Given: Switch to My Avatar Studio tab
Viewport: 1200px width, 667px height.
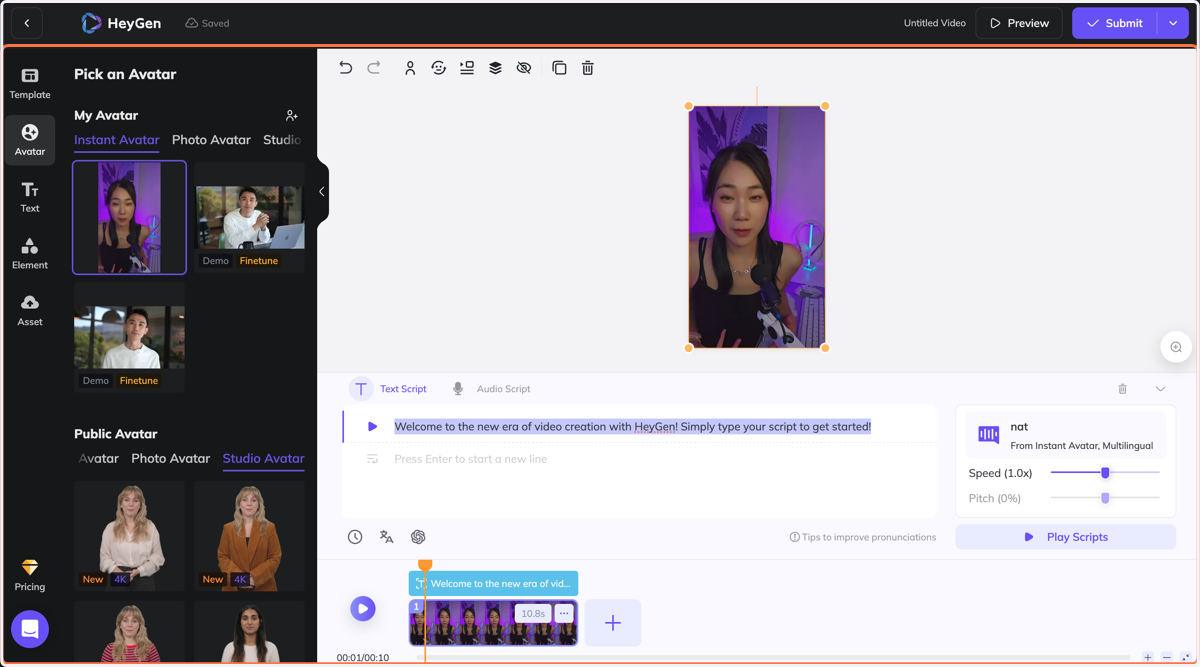Looking at the screenshot, I should tap(282, 140).
